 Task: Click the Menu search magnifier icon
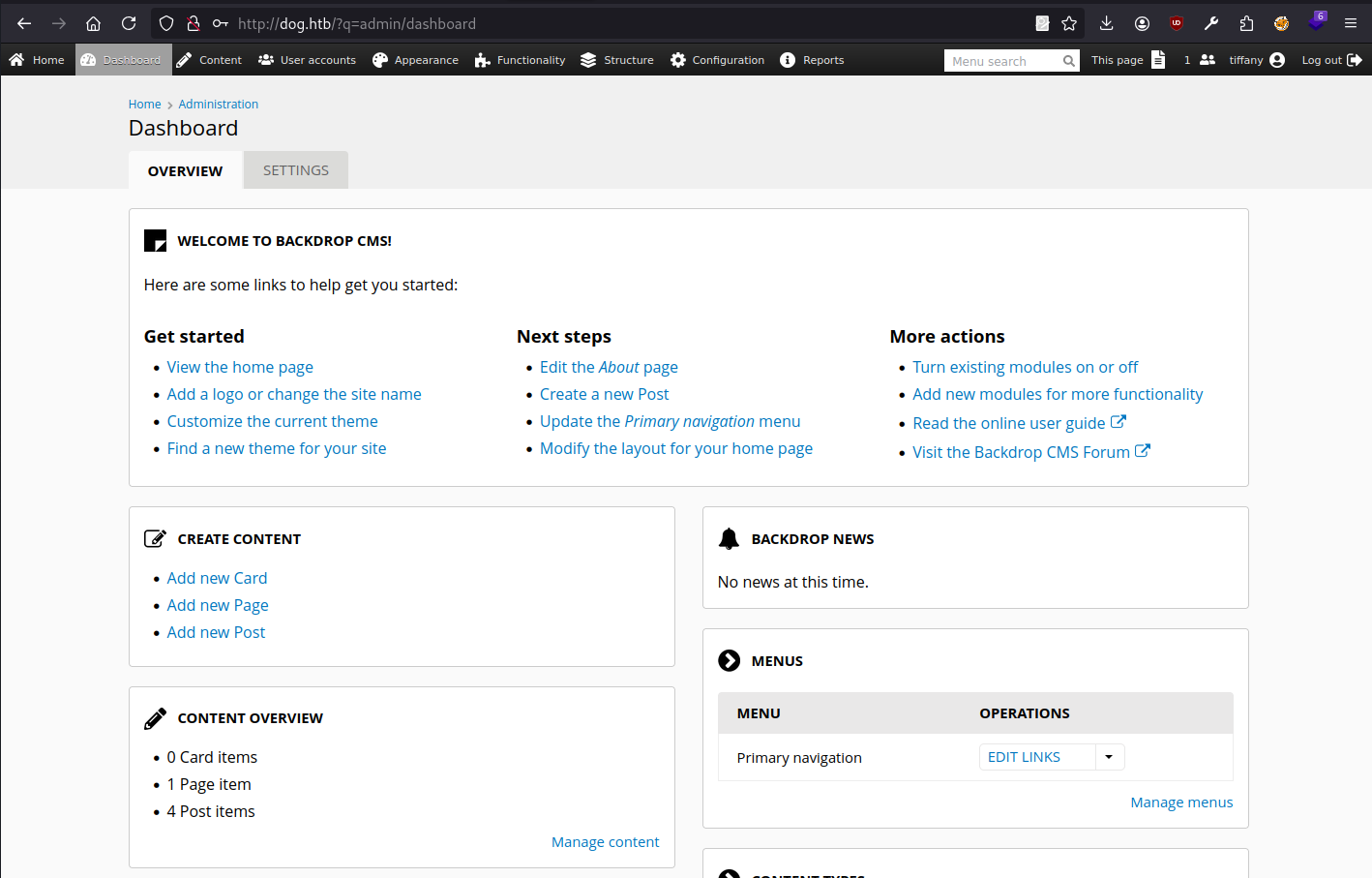tap(1068, 61)
